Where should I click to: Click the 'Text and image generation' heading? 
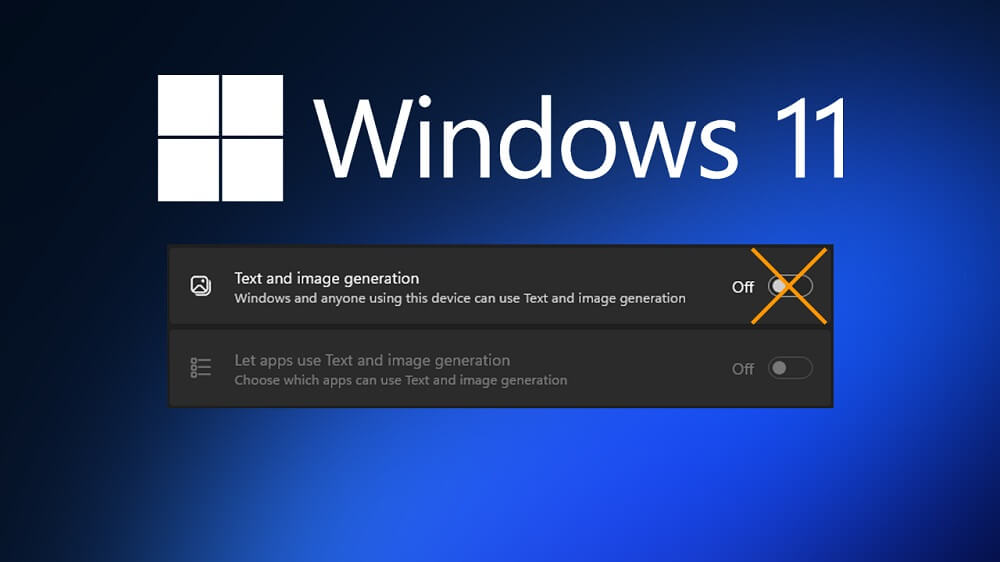(327, 278)
